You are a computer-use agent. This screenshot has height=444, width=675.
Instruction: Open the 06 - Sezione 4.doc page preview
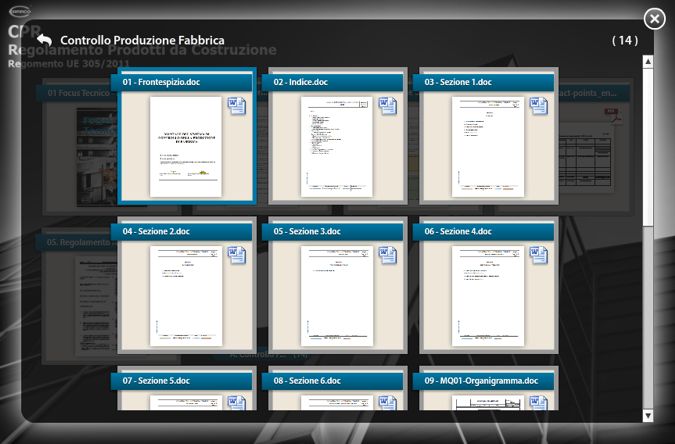pos(487,296)
